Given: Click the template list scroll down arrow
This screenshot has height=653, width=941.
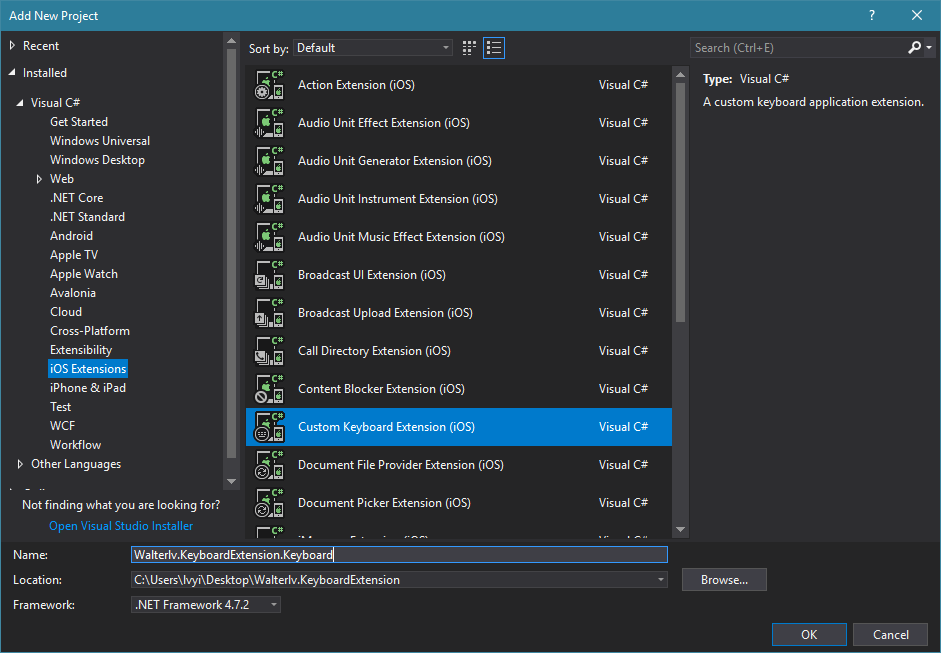Looking at the screenshot, I should [x=680, y=529].
